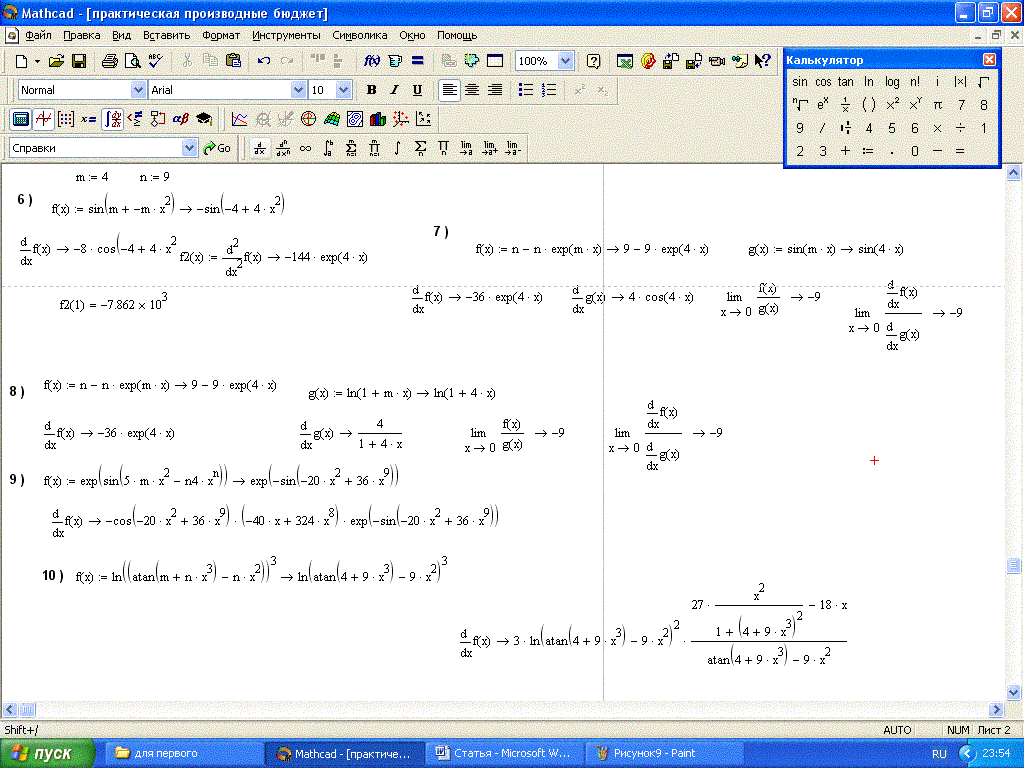Insert a derivative operator from Calculus toolbar
This screenshot has height=768, width=1024.
260,148
